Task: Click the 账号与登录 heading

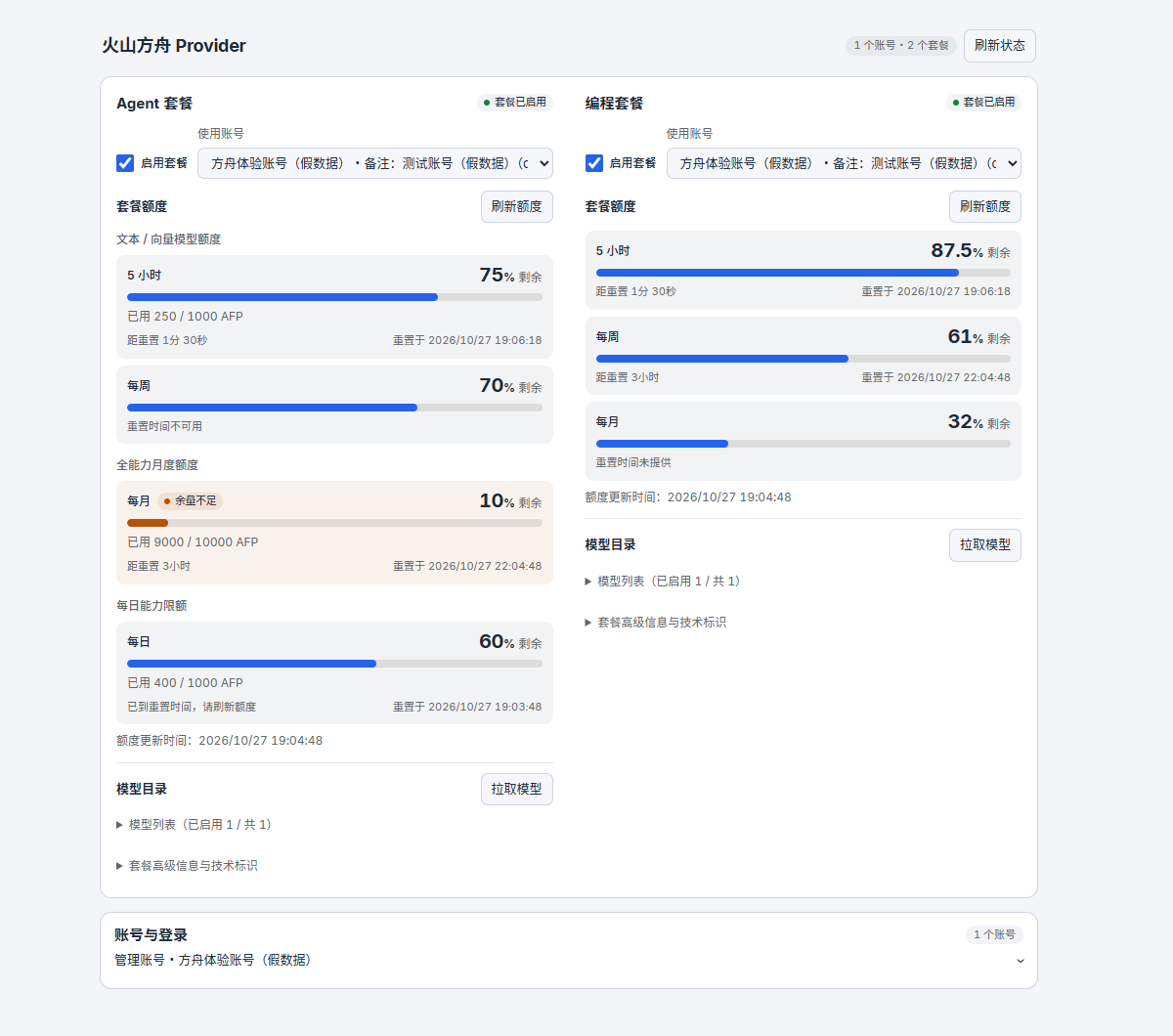Action: [151, 935]
